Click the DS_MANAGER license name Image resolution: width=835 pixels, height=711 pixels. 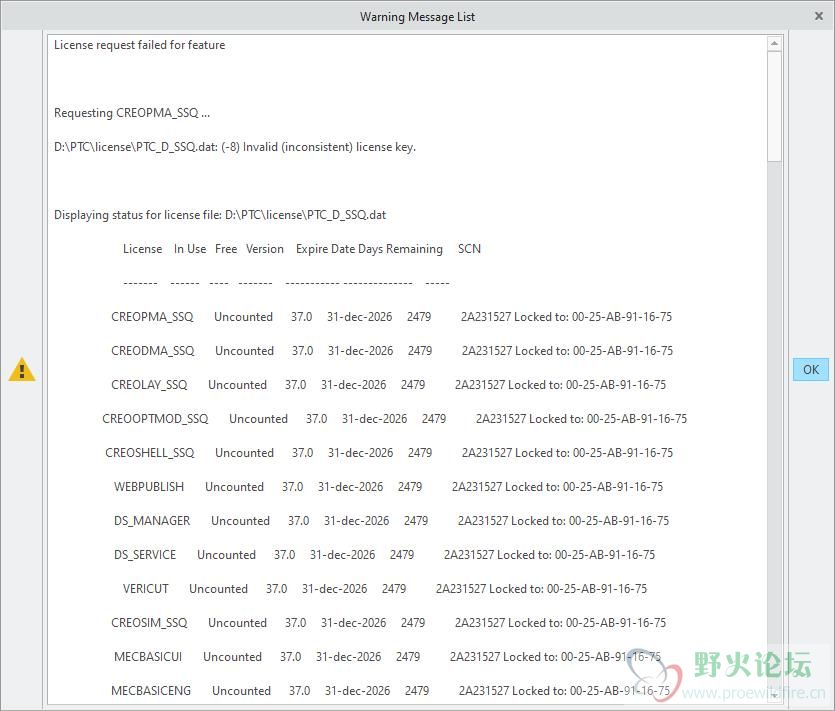point(152,521)
